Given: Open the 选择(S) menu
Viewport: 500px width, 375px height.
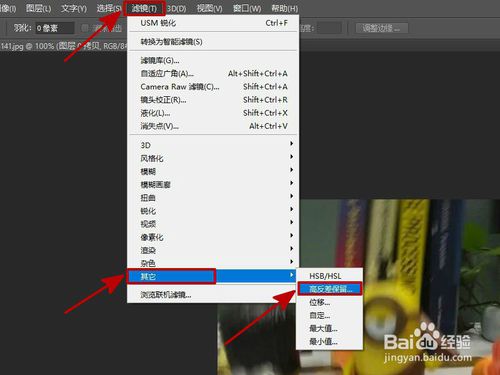Looking at the screenshot, I should tap(109, 8).
